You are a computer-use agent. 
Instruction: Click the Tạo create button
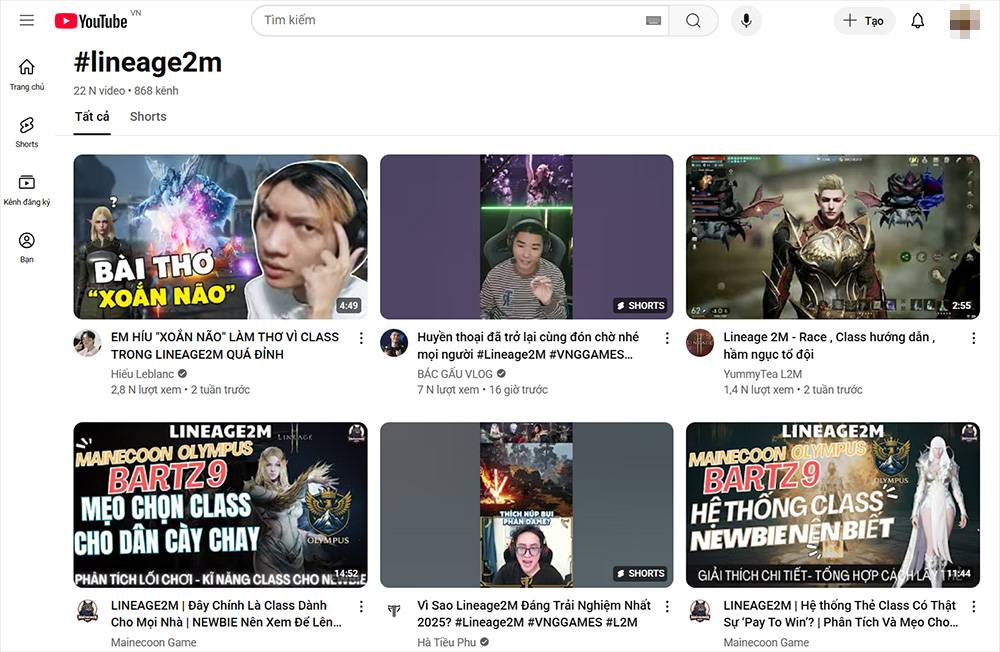tap(864, 21)
